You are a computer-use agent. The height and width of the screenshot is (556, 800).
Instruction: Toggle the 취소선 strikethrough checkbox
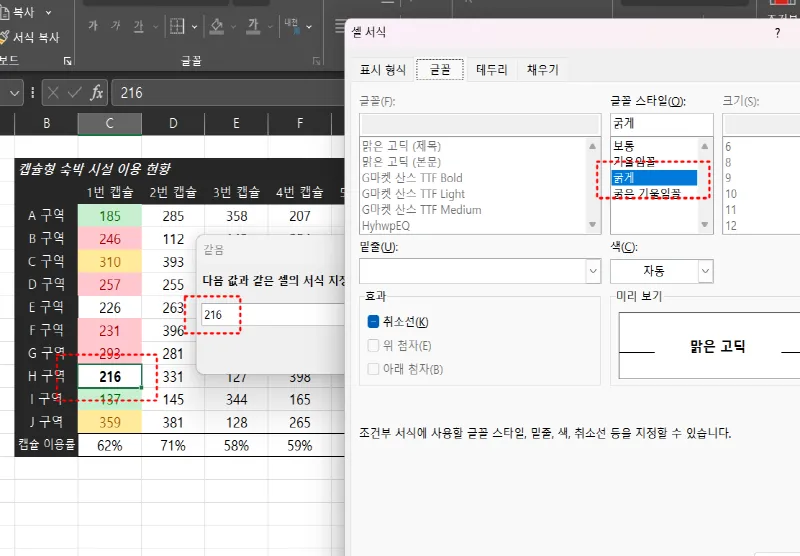pyautogui.click(x=373, y=321)
